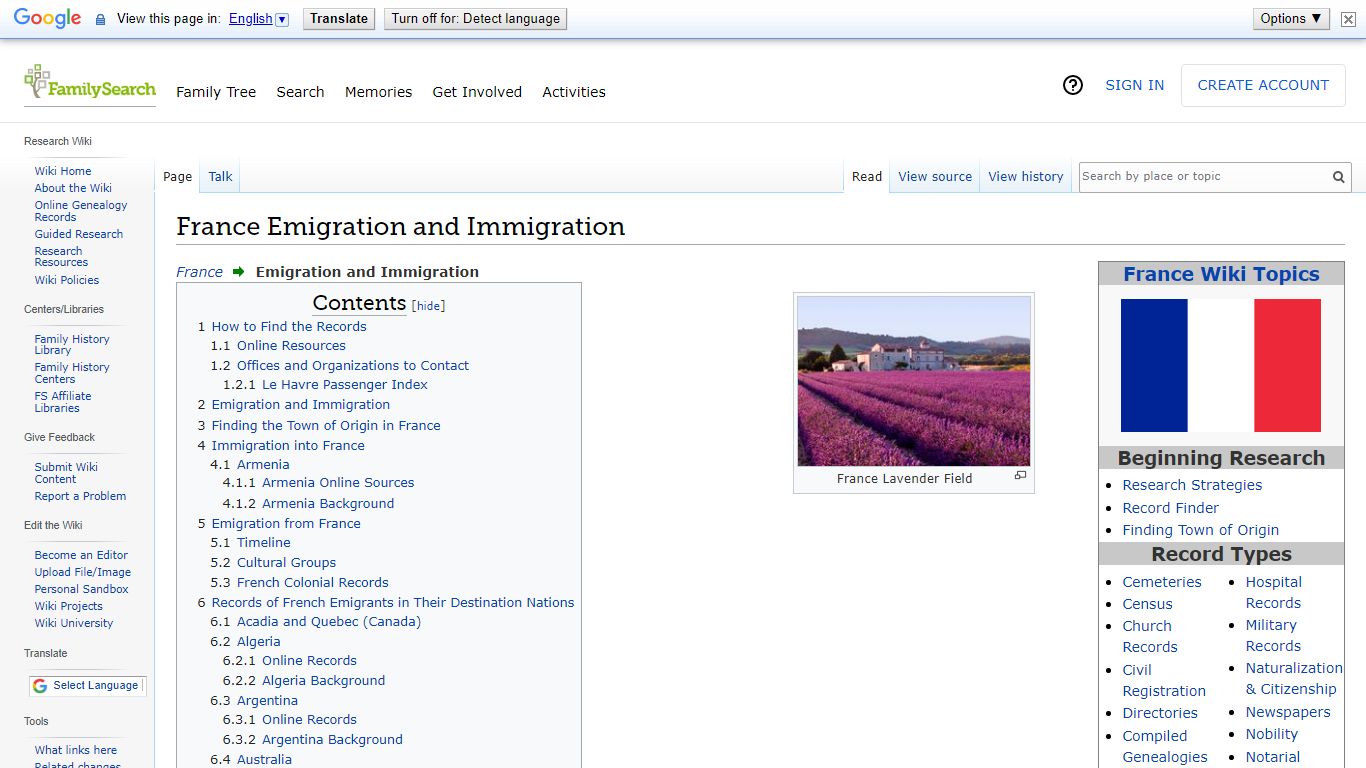Screen dimensions: 1366x768
Task: Enlarge the France Lavender Field image icon
Action: click(1020, 476)
